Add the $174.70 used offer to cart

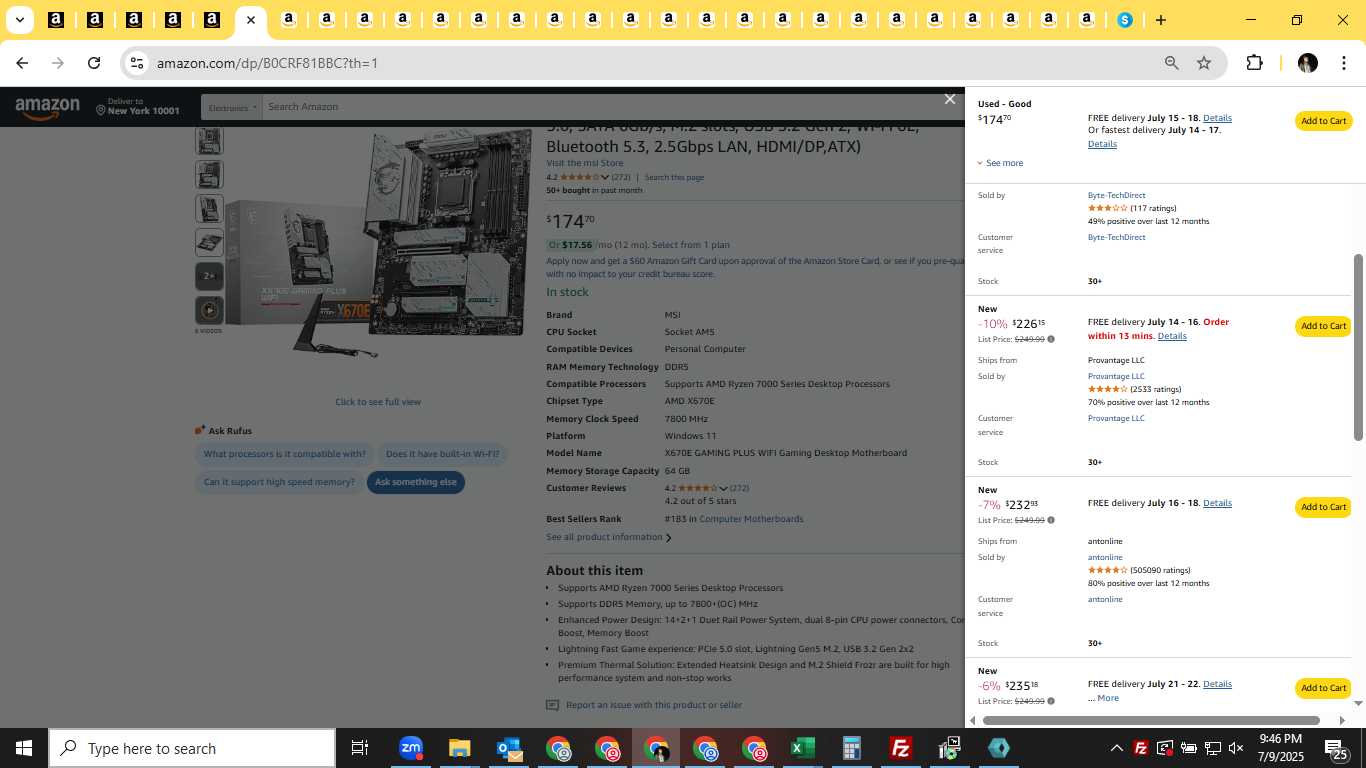click(x=1323, y=121)
